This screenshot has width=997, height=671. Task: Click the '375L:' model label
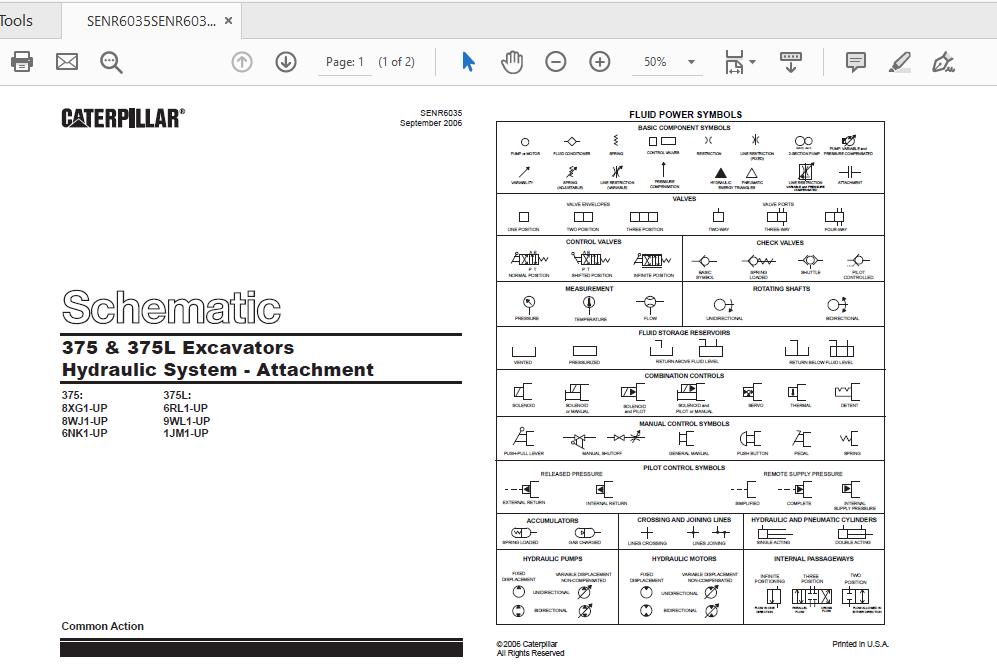tap(177, 396)
